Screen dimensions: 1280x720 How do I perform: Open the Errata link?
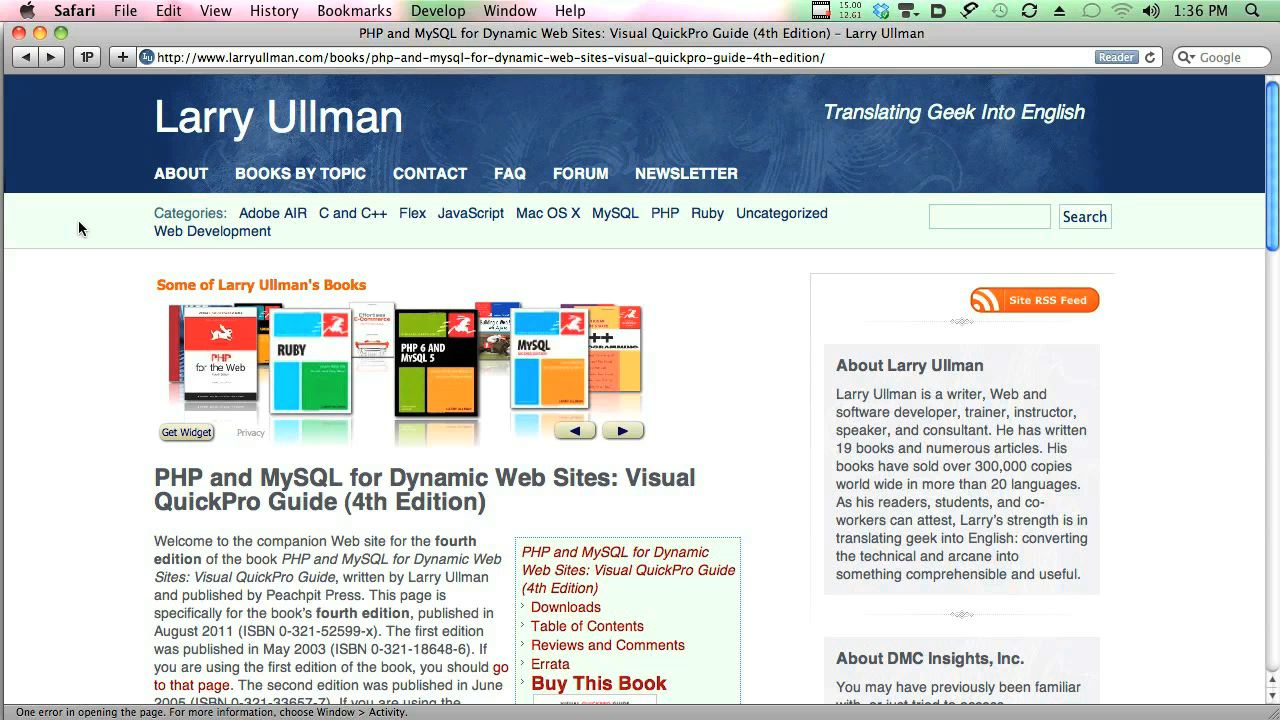(x=550, y=664)
